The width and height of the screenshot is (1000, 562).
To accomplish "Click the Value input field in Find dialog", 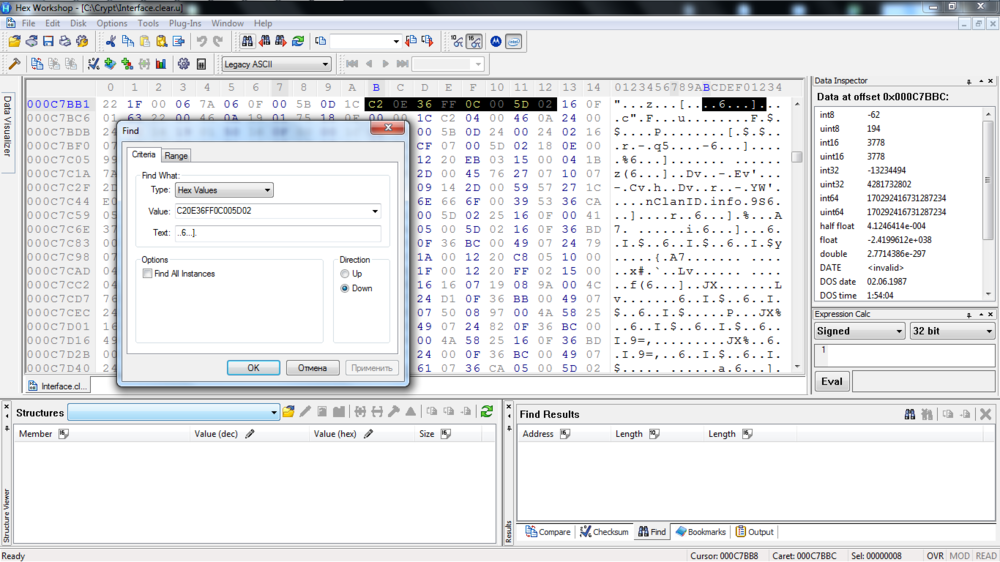I will (x=272, y=211).
